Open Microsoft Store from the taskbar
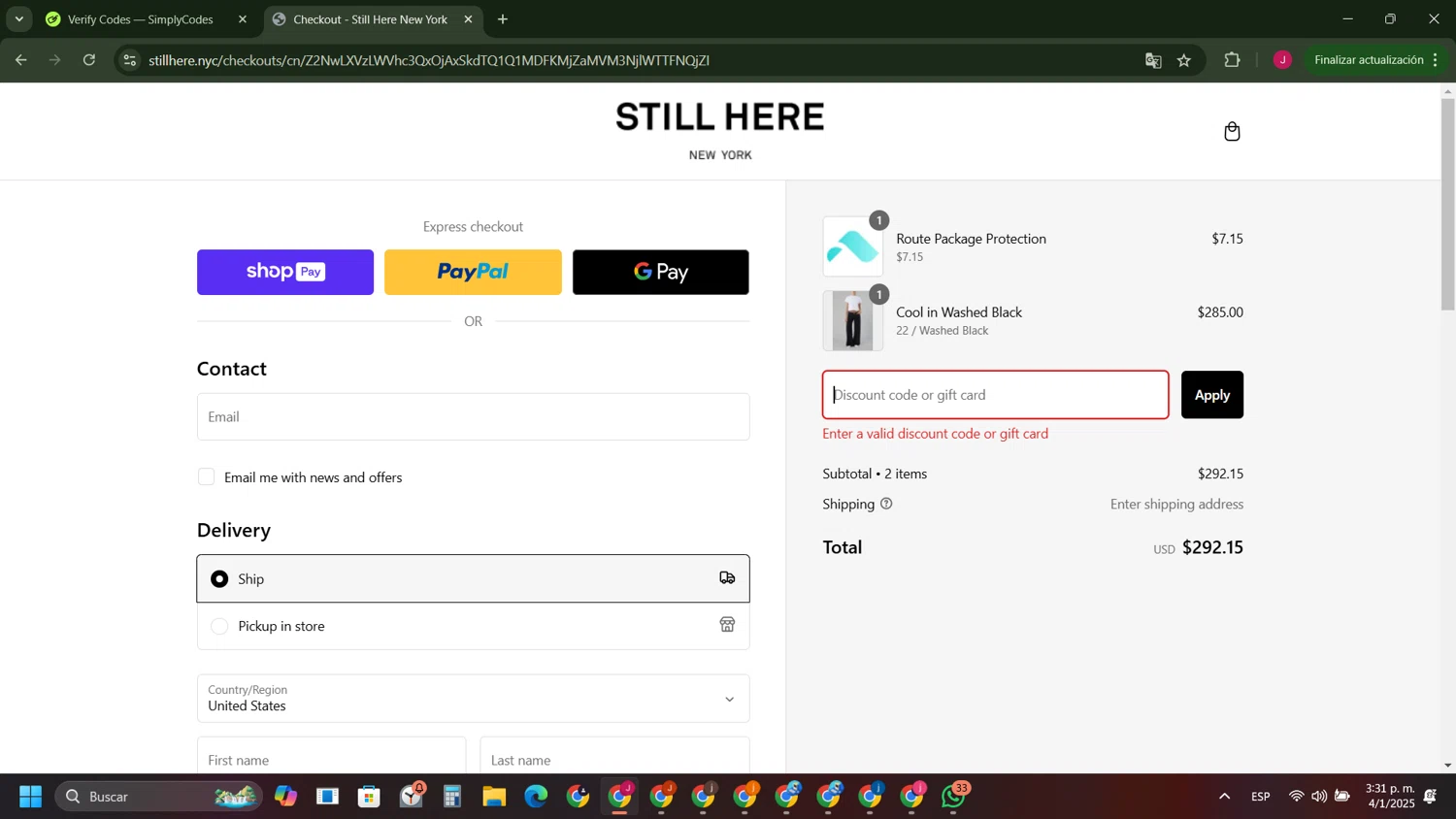This screenshot has height=819, width=1456. (369, 797)
